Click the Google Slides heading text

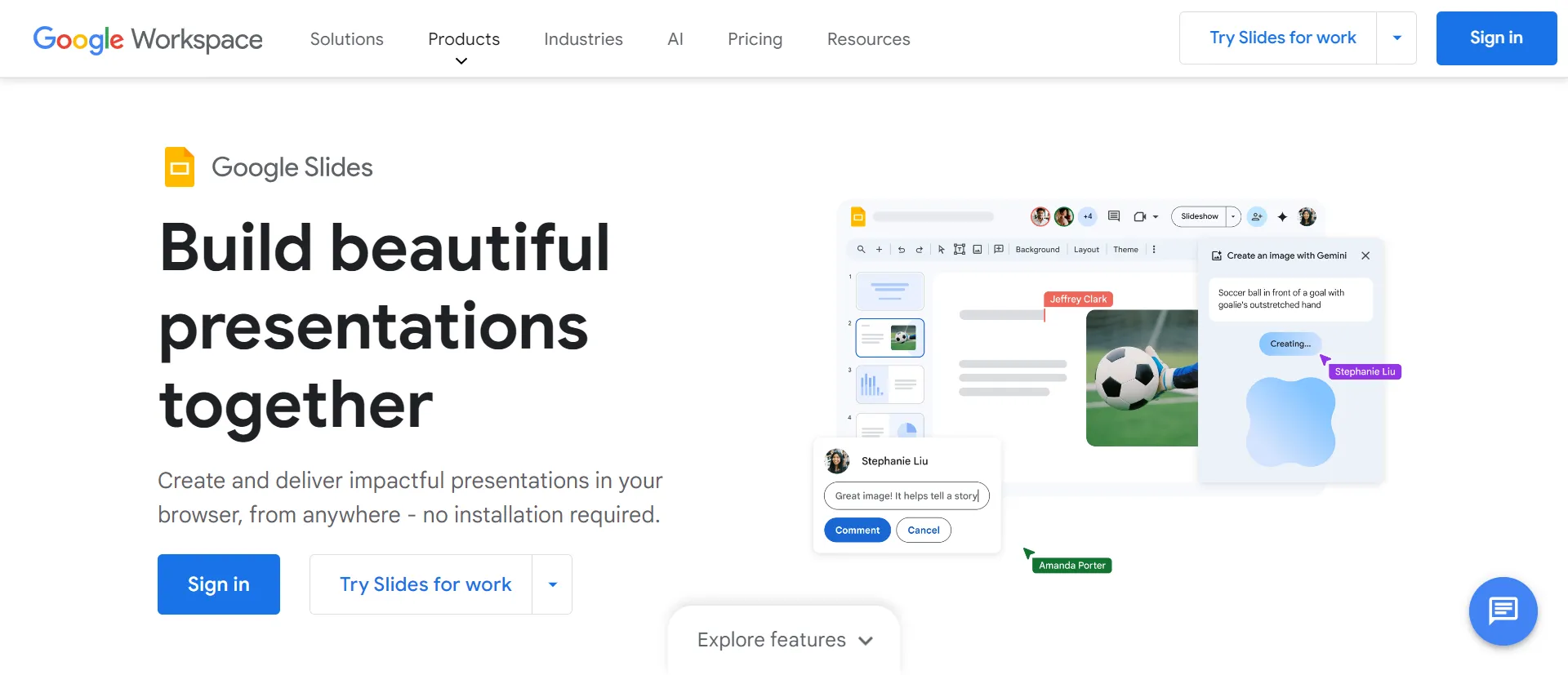pyautogui.click(x=292, y=167)
